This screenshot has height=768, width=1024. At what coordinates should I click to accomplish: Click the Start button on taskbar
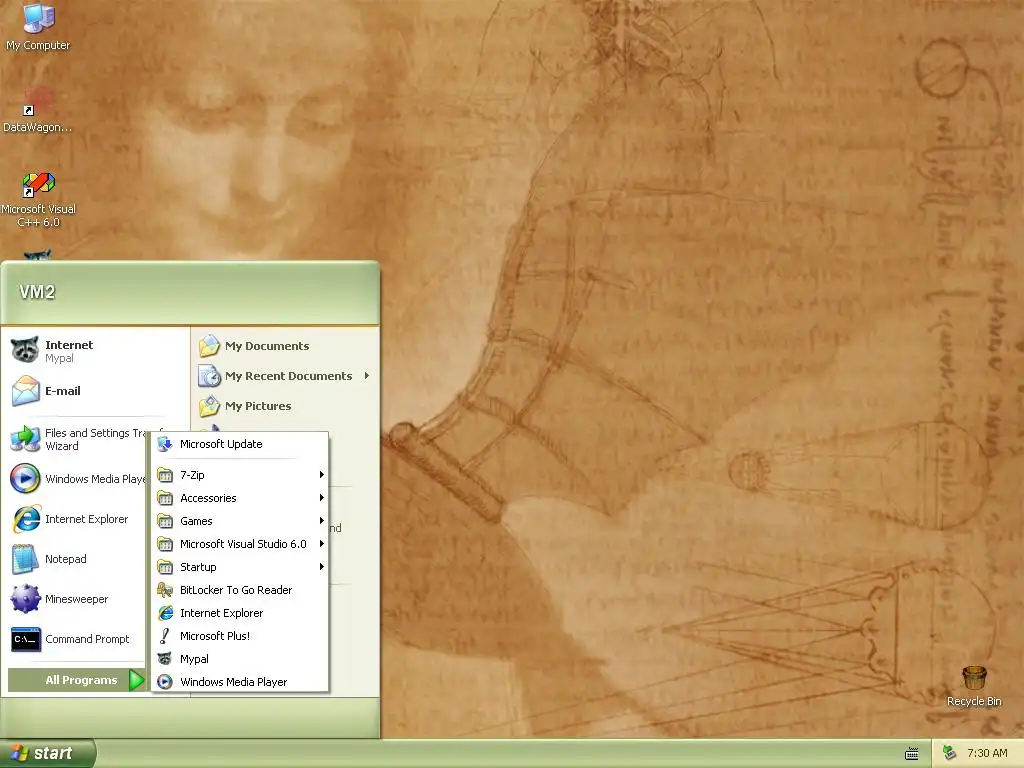tap(47, 753)
